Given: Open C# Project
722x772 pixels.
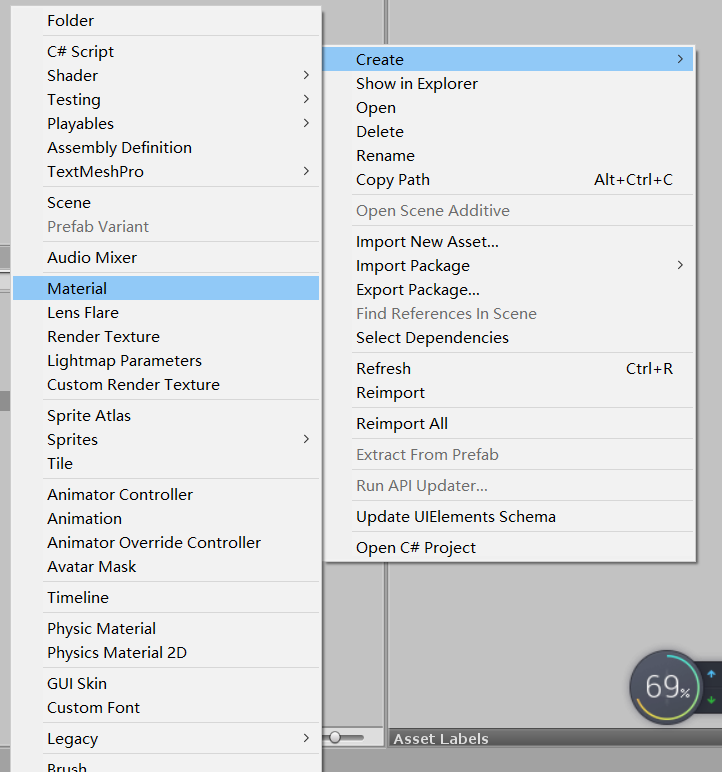Looking at the screenshot, I should [509, 548].
